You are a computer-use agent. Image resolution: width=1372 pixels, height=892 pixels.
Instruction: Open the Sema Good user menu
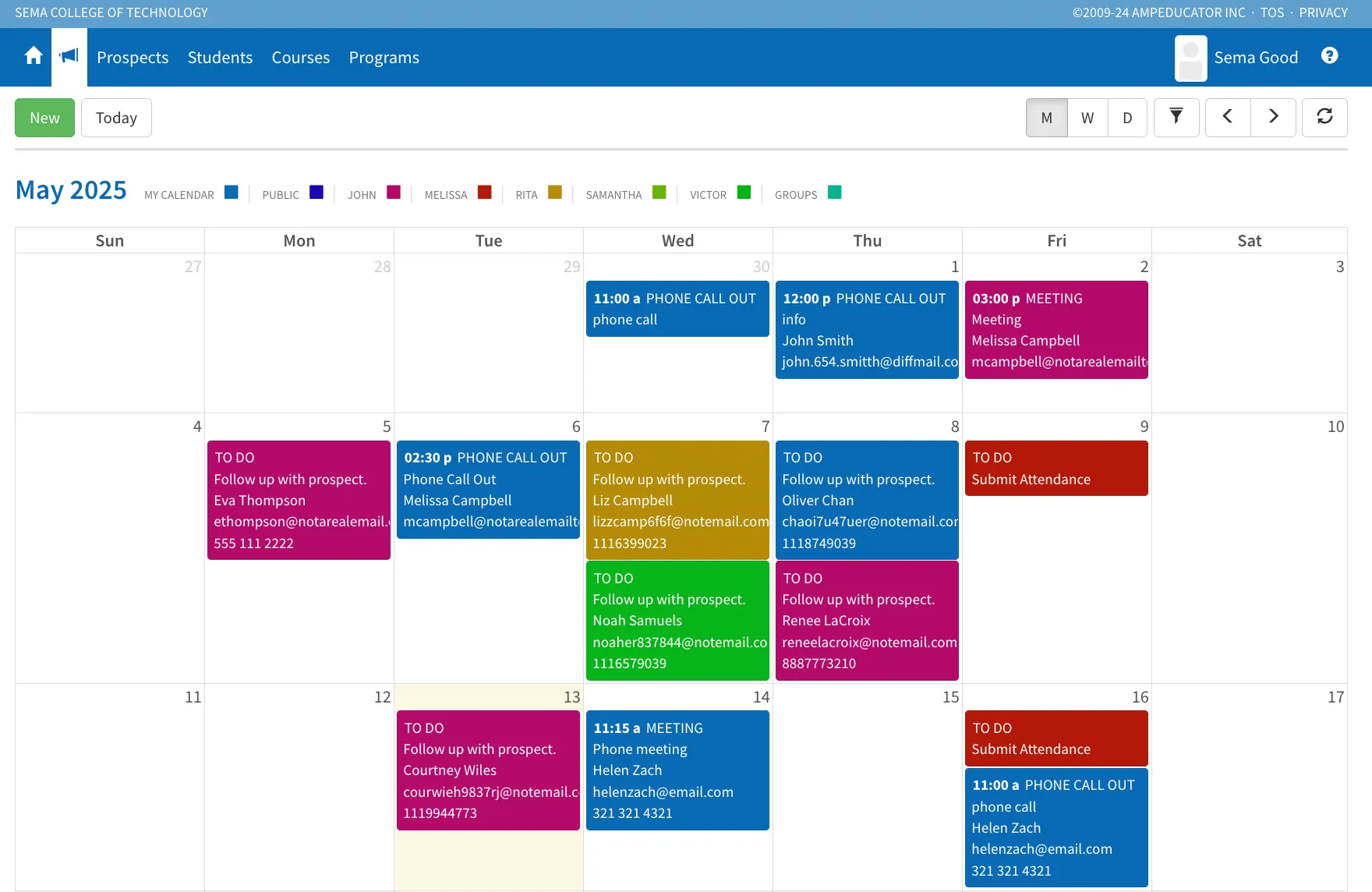[x=1255, y=58]
